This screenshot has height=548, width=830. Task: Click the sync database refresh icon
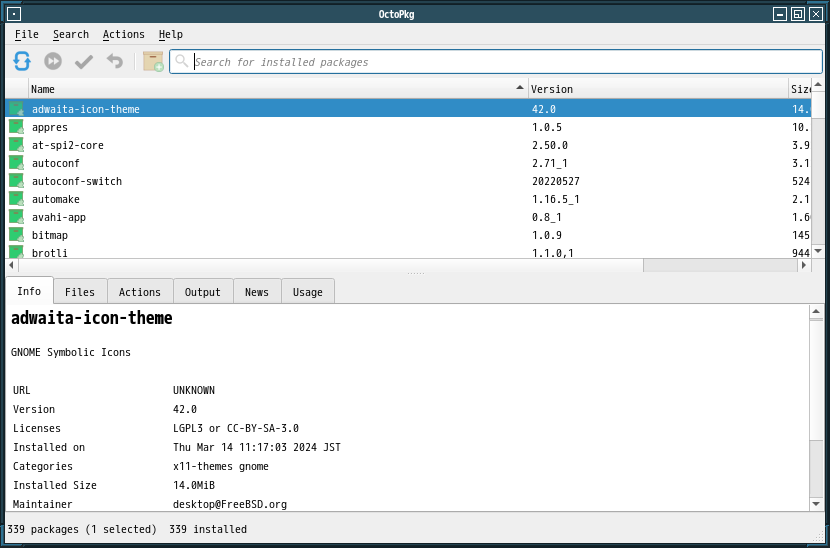[x=22, y=61]
